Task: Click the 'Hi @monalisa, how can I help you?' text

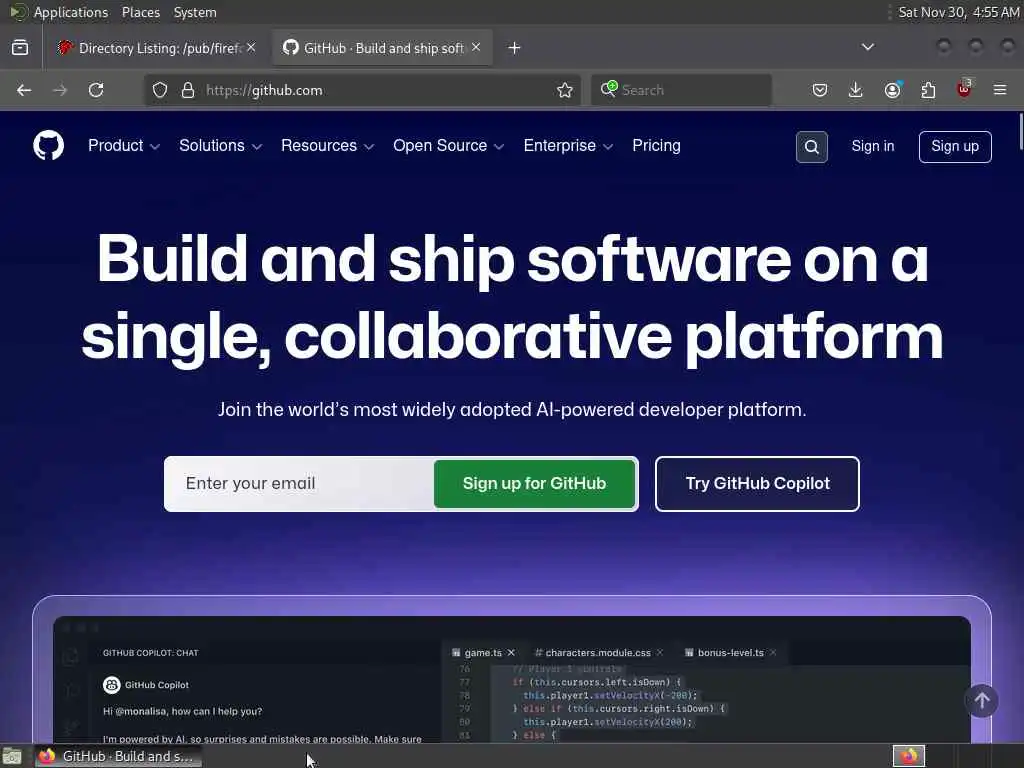Action: tap(182, 711)
